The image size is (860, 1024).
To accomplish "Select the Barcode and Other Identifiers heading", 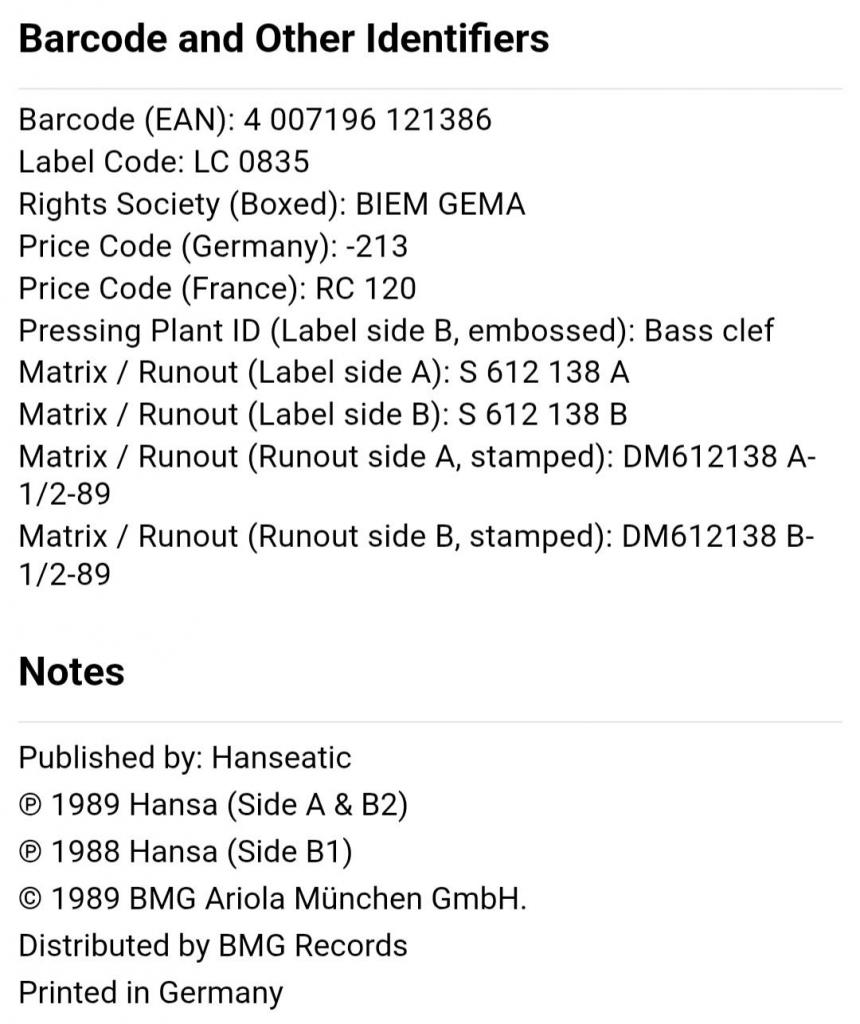I will tap(284, 39).
